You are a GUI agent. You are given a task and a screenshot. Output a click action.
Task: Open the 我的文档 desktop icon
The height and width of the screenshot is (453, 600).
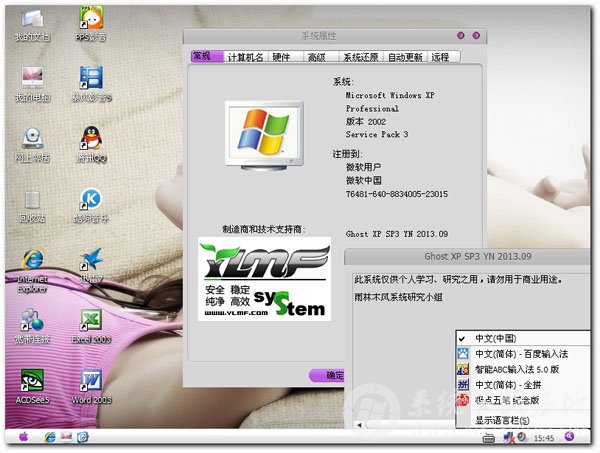pyautogui.click(x=32, y=25)
